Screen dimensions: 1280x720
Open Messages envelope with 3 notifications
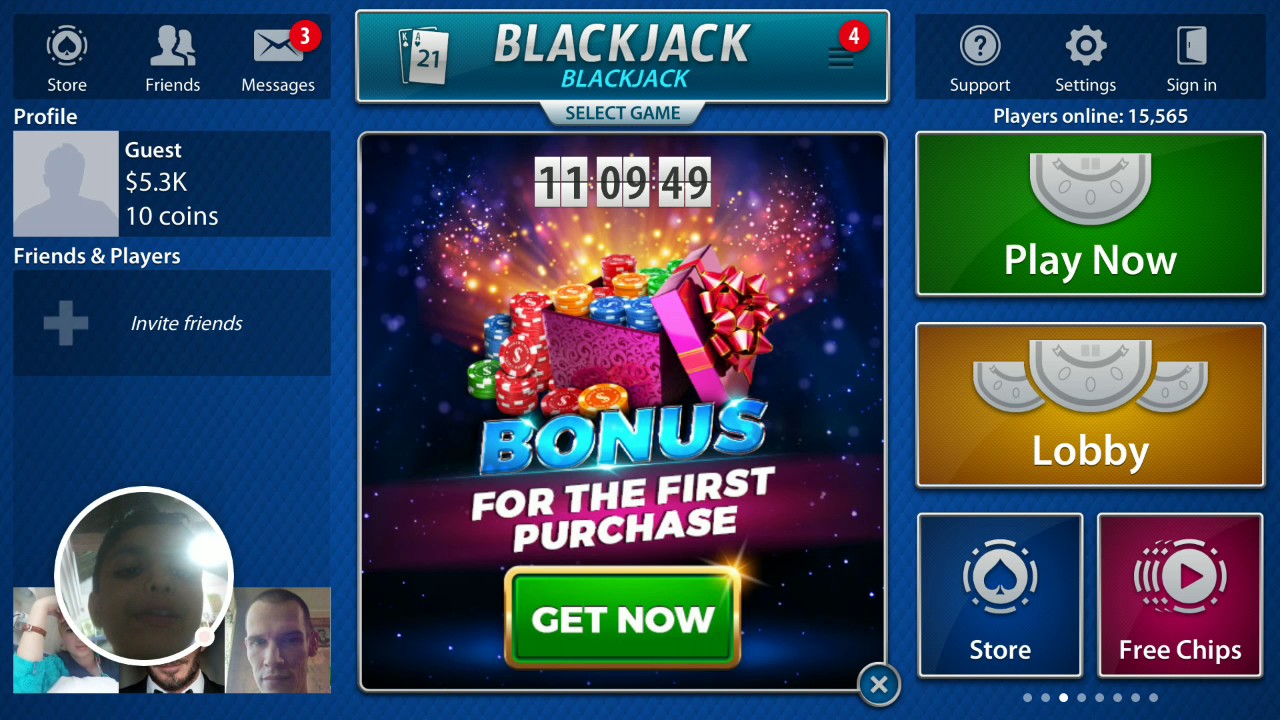[x=278, y=46]
